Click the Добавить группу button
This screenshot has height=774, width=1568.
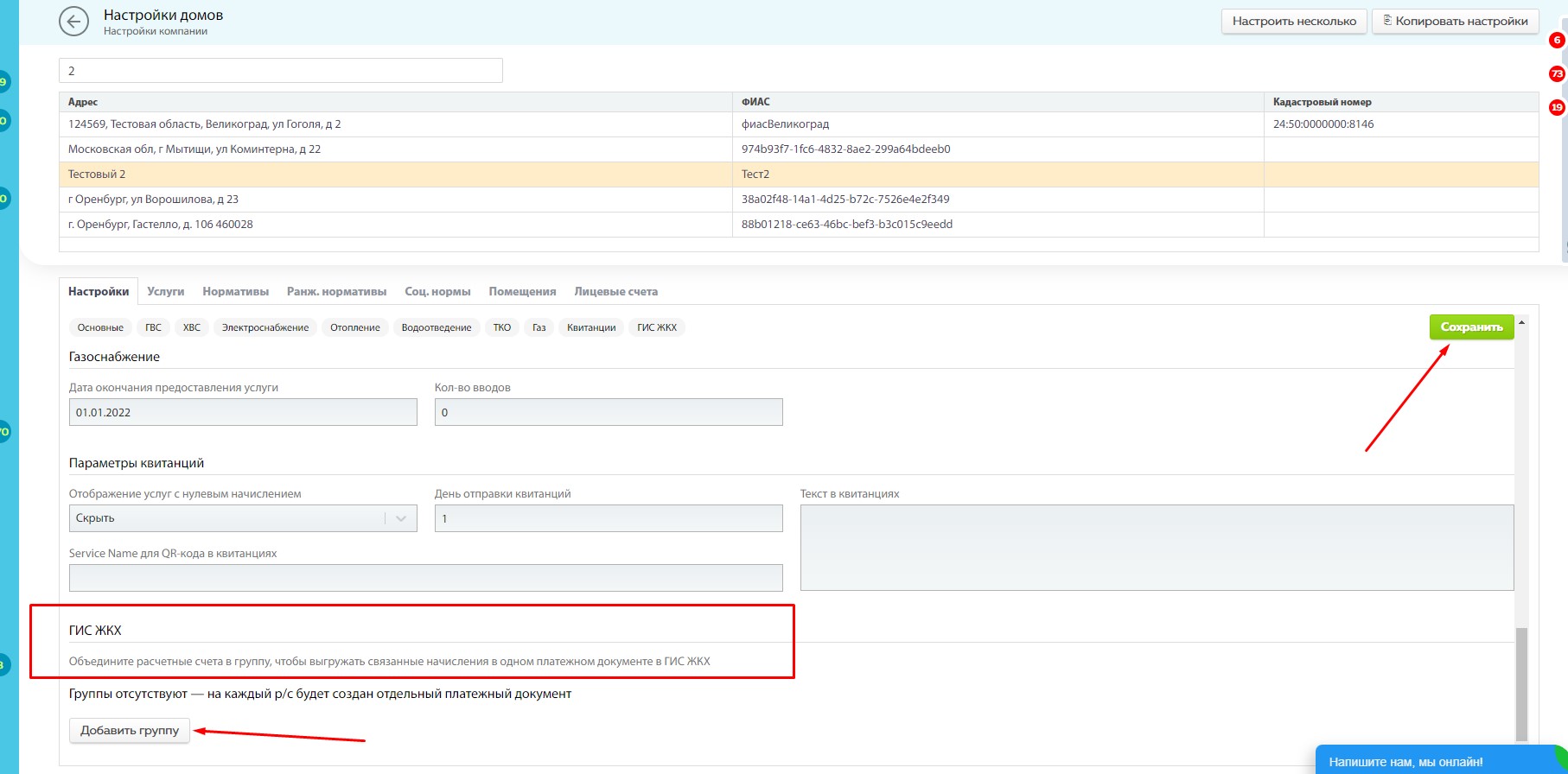tap(130, 731)
